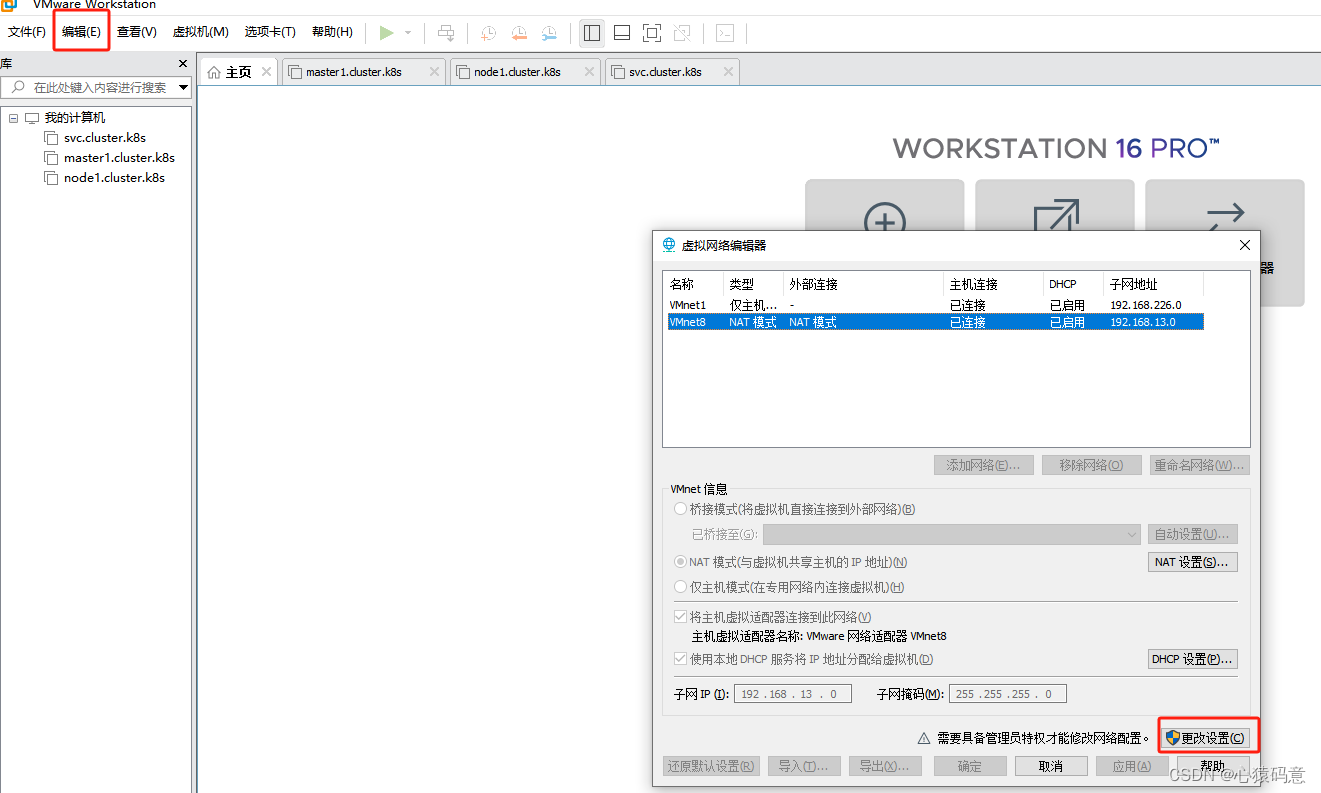
Task: Close the library panel with its X
Action: [183, 64]
